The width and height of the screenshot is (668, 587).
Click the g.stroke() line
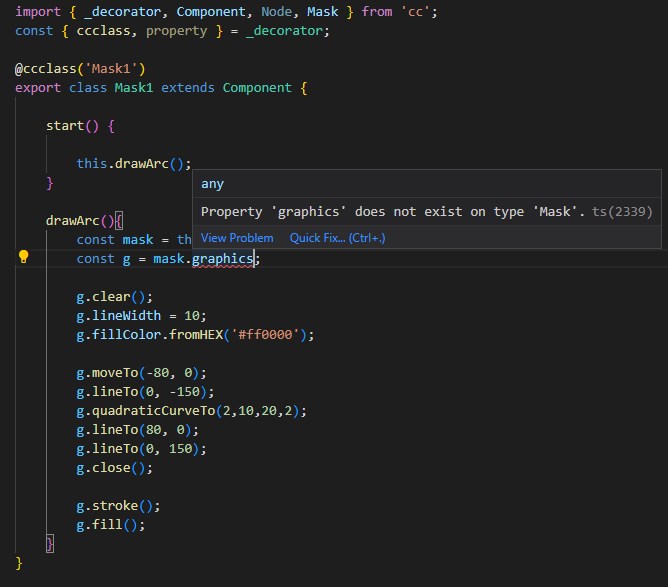click(118, 506)
